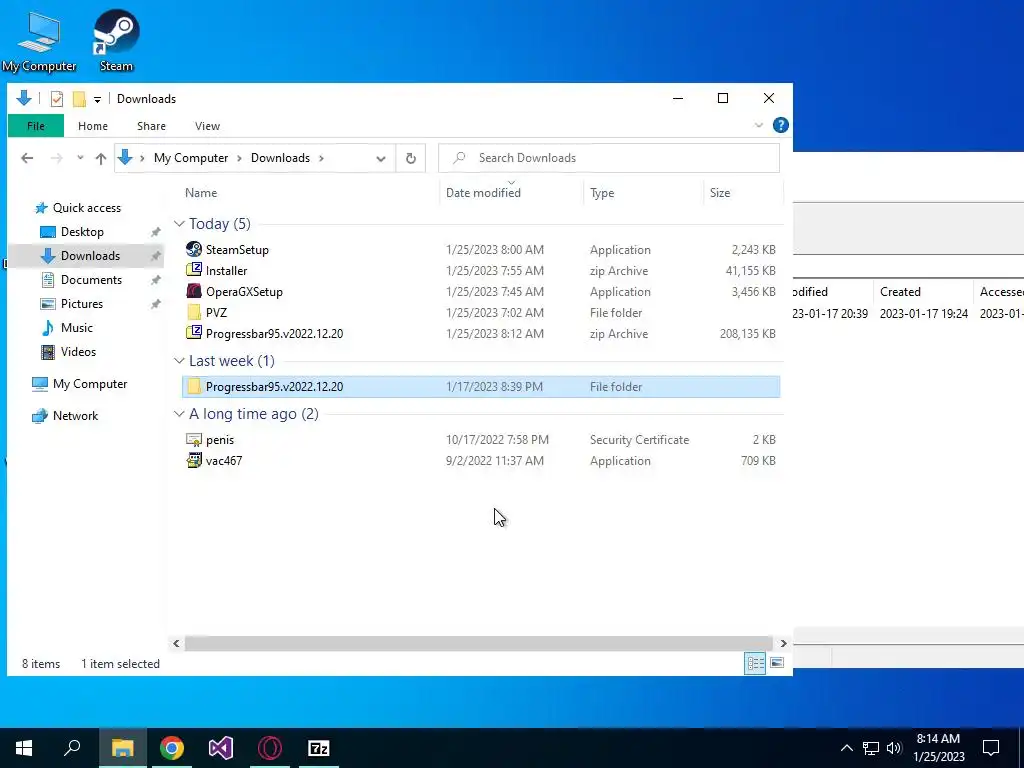The width and height of the screenshot is (1024, 768).
Task: Collapse the A long time ago group
Action: point(179,414)
